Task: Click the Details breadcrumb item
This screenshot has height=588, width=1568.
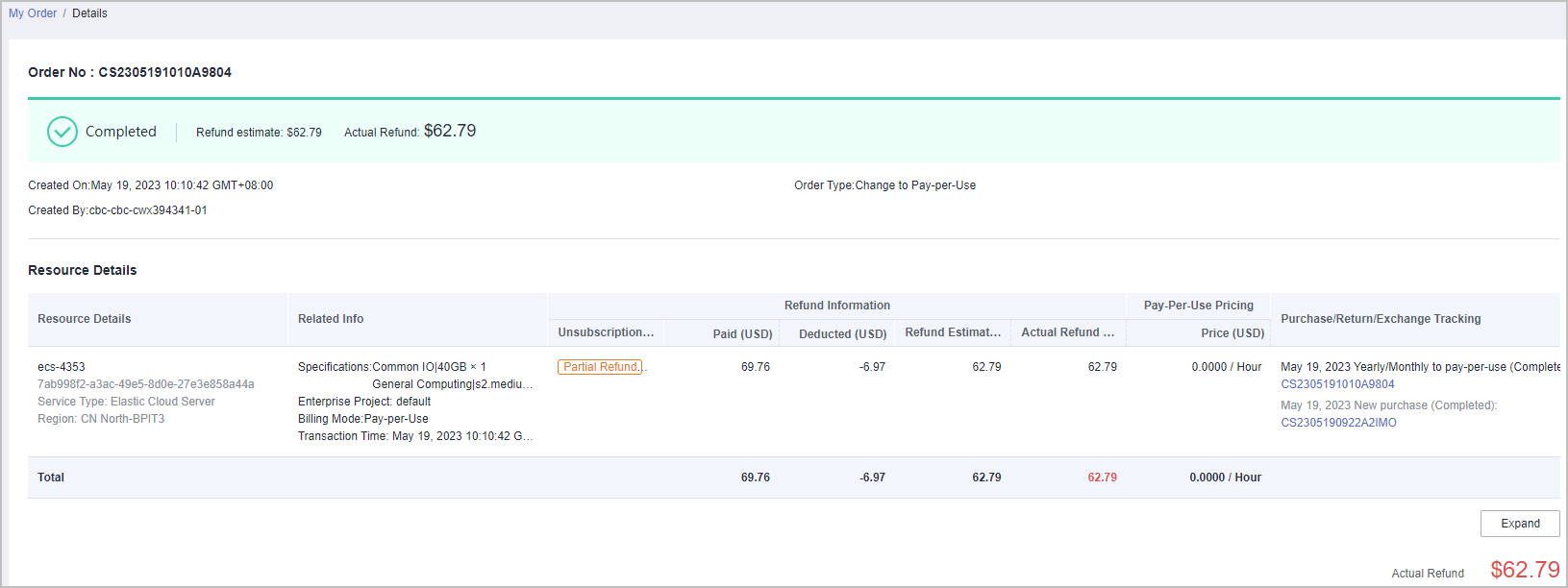Action: [89, 13]
